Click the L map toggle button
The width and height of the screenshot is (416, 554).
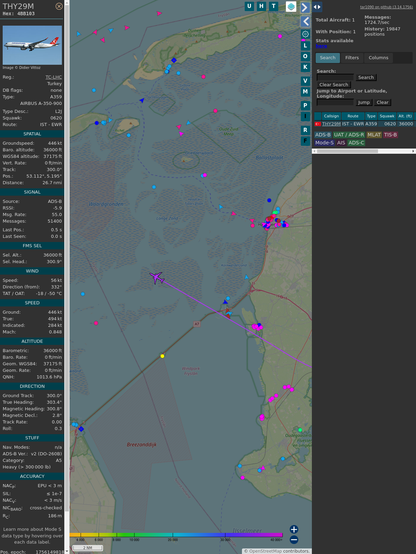click(x=305, y=46)
